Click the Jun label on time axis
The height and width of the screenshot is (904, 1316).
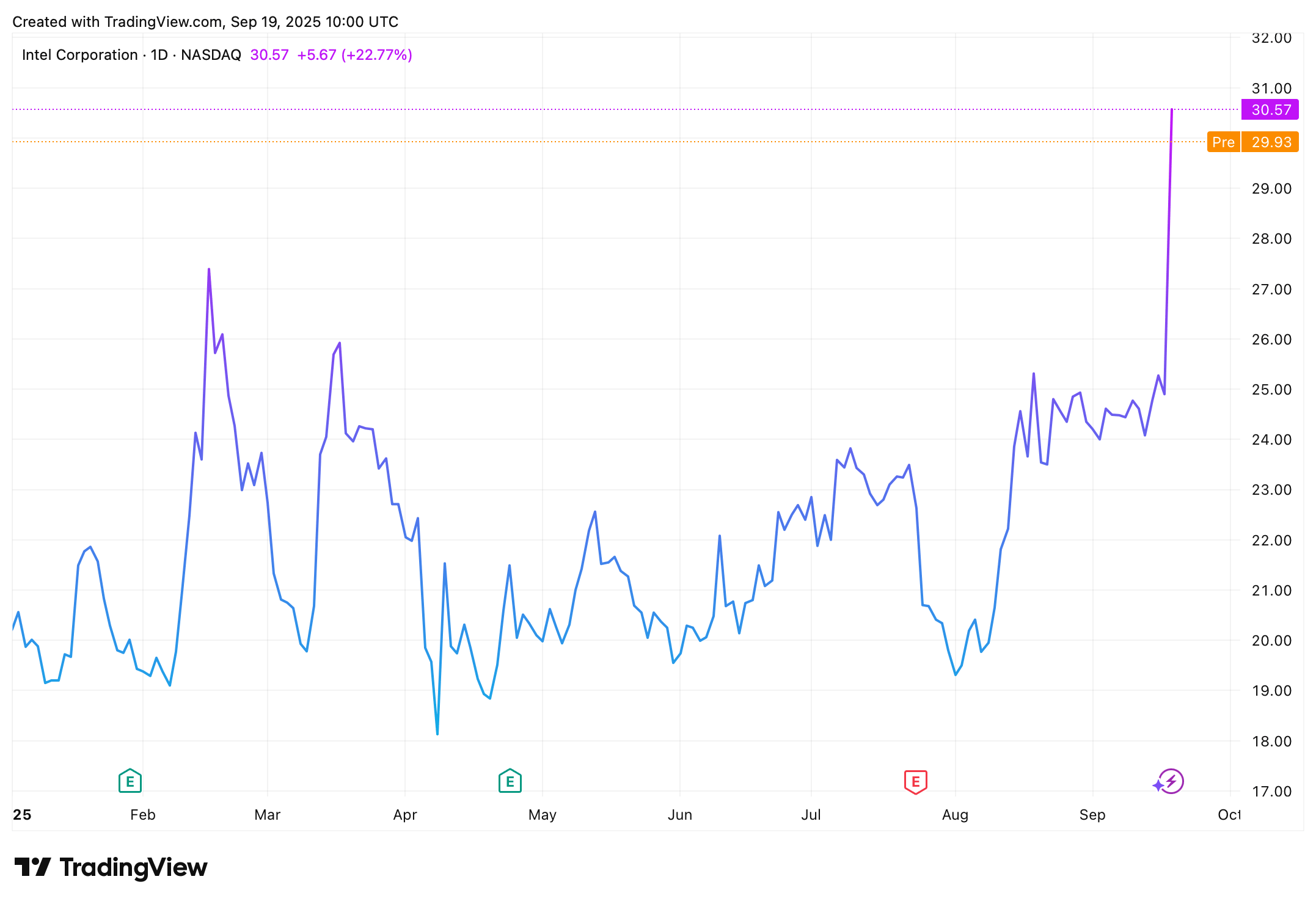[680, 815]
